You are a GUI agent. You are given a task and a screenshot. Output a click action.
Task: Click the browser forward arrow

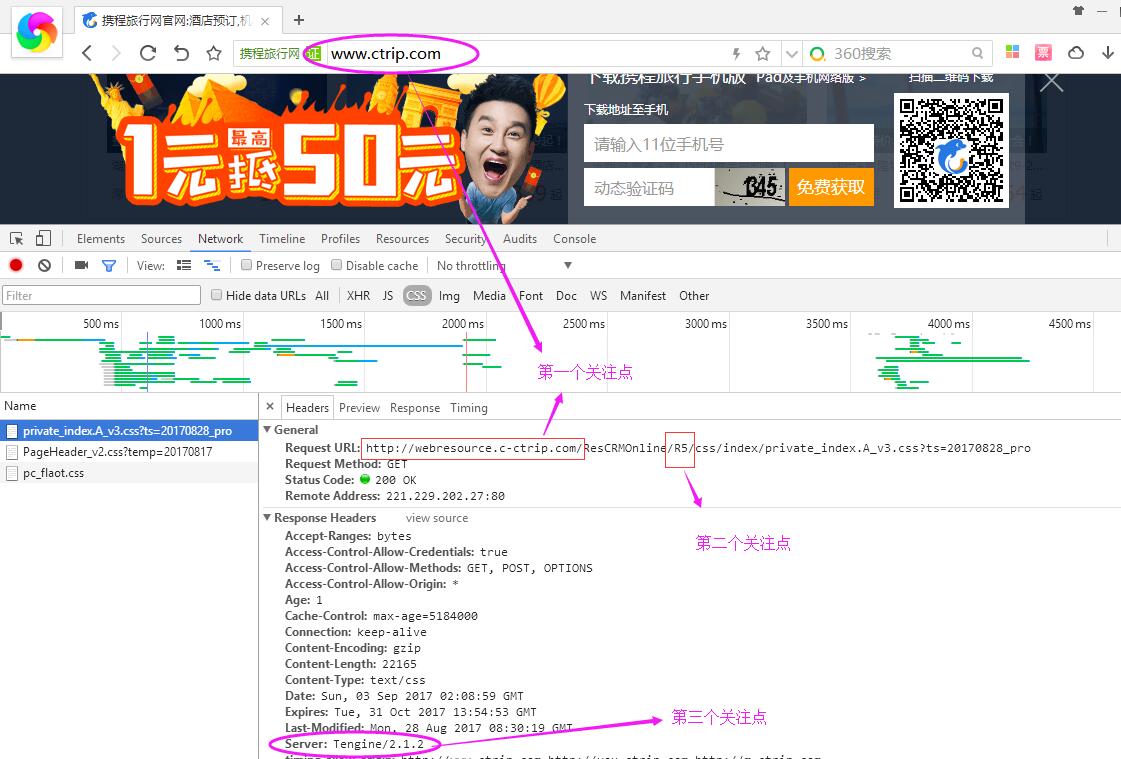(117, 53)
